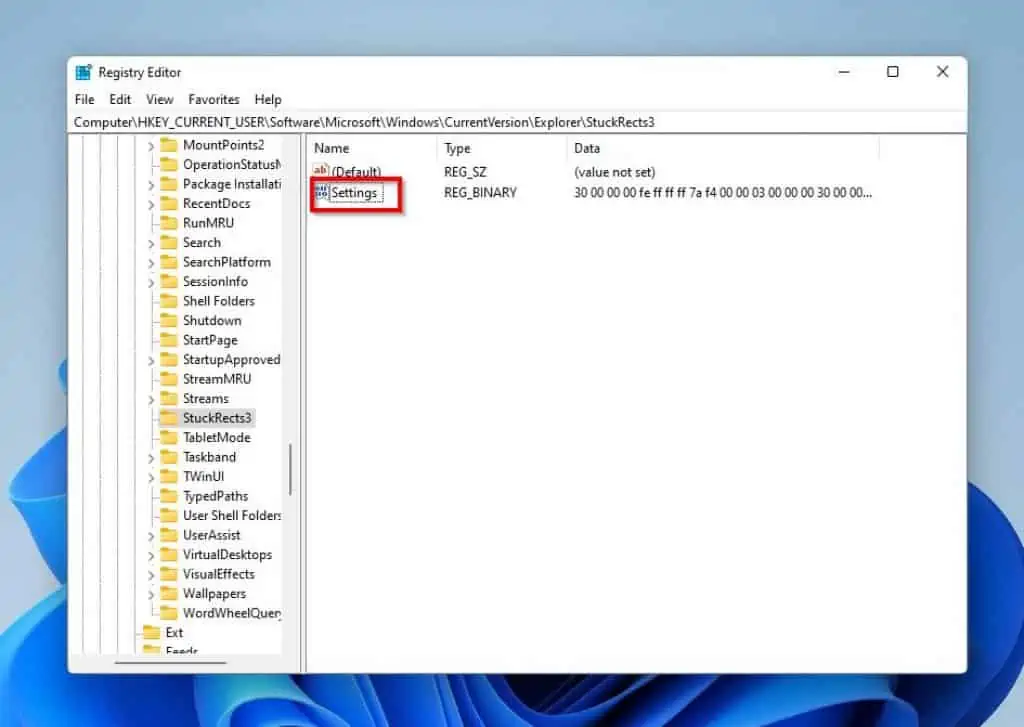Click the Registry Editor title bar icon
Image resolution: width=1024 pixels, height=727 pixels.
tap(82, 72)
